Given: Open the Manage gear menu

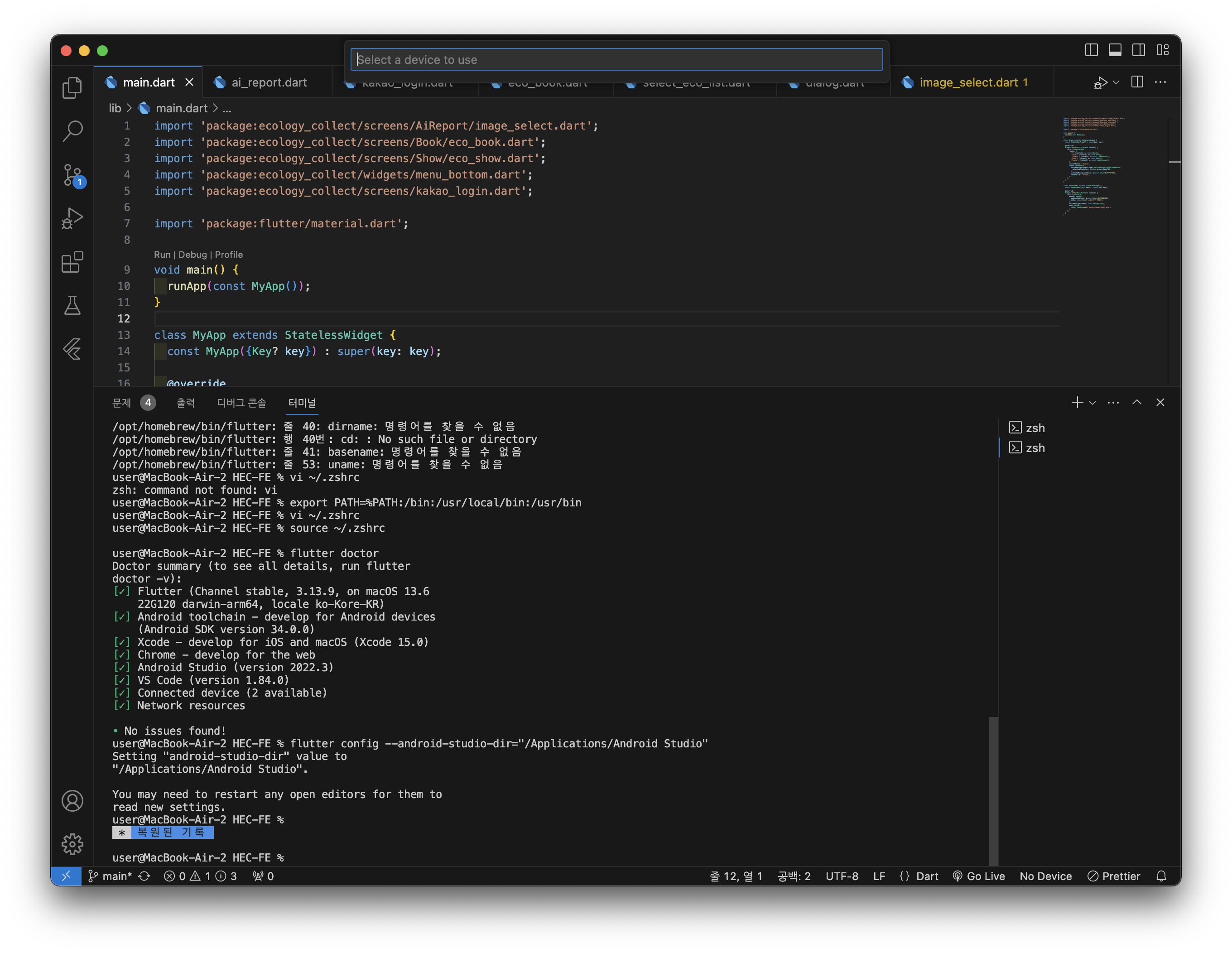Looking at the screenshot, I should coord(72,844).
